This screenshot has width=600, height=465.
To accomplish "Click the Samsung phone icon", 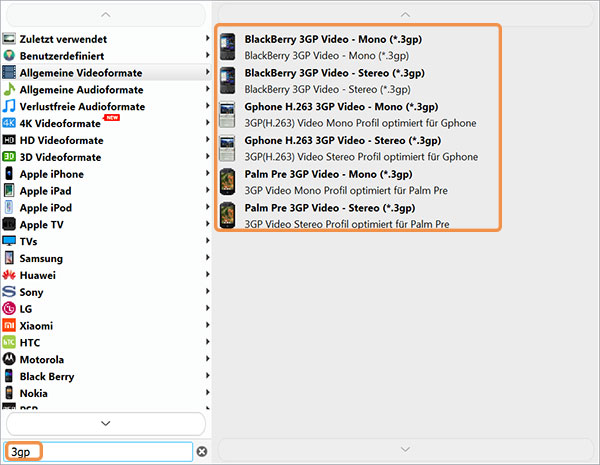I will click(x=9, y=258).
